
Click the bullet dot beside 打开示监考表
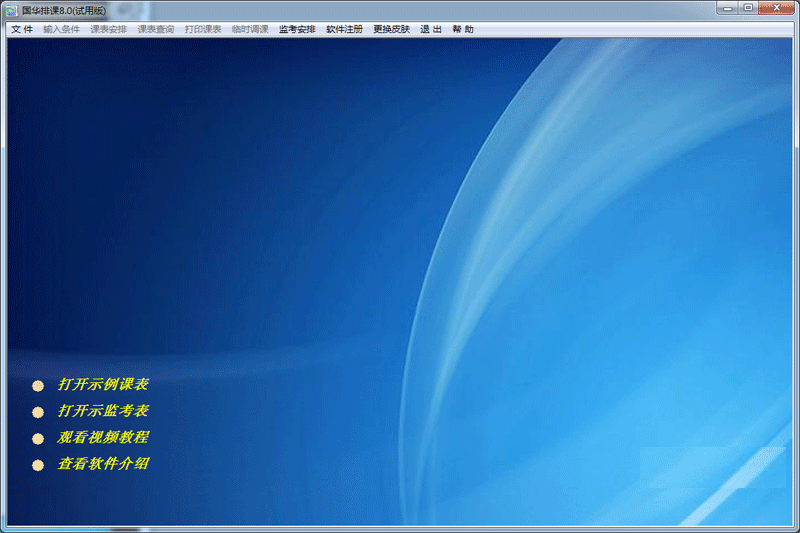click(x=38, y=412)
